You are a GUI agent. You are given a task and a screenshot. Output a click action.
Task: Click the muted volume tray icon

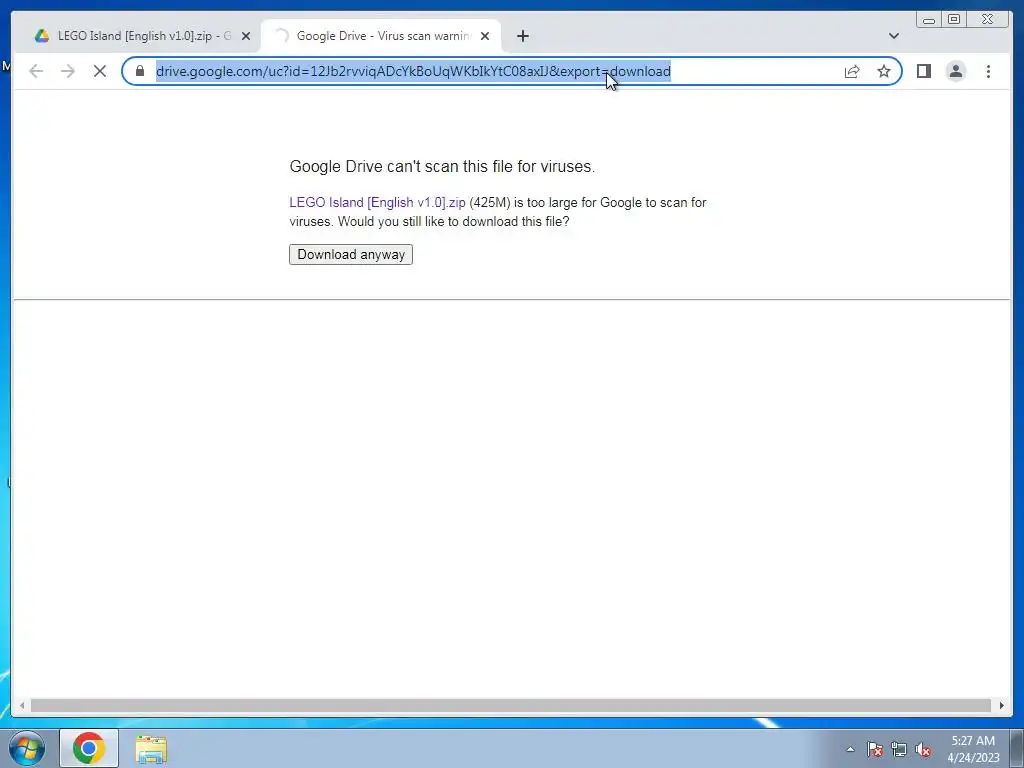923,749
